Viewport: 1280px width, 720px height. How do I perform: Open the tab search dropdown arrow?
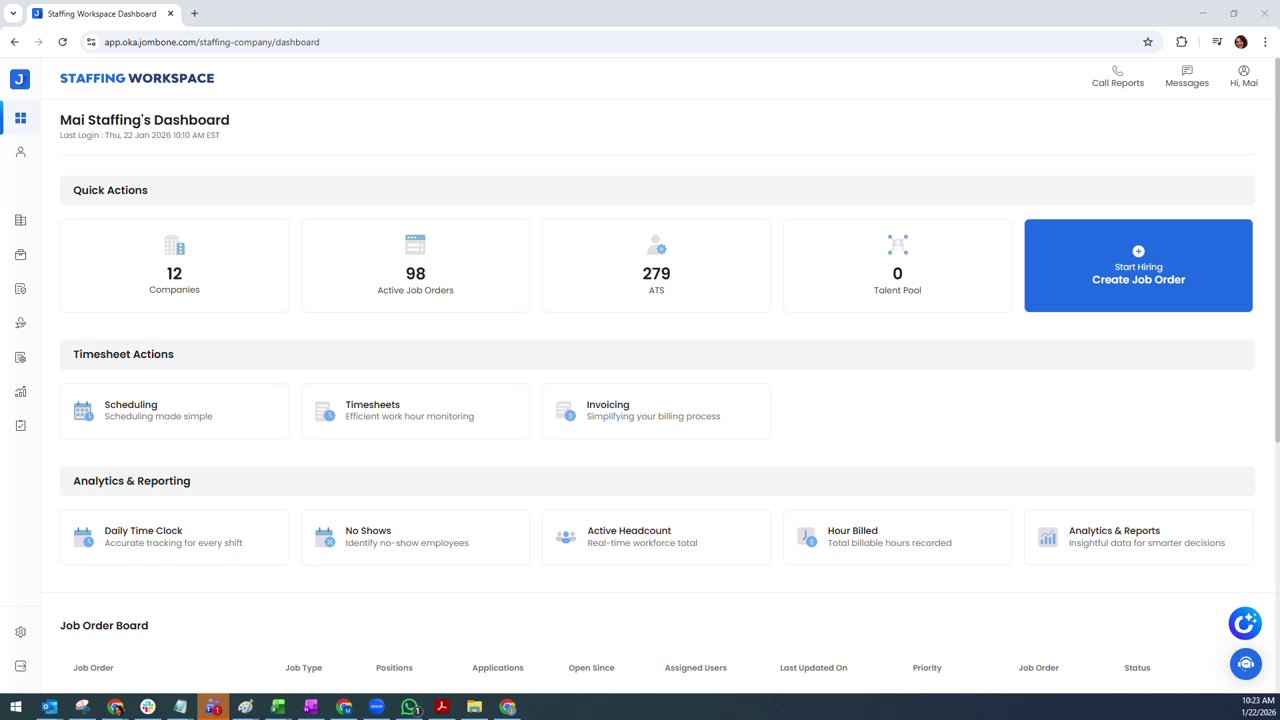coord(13,14)
